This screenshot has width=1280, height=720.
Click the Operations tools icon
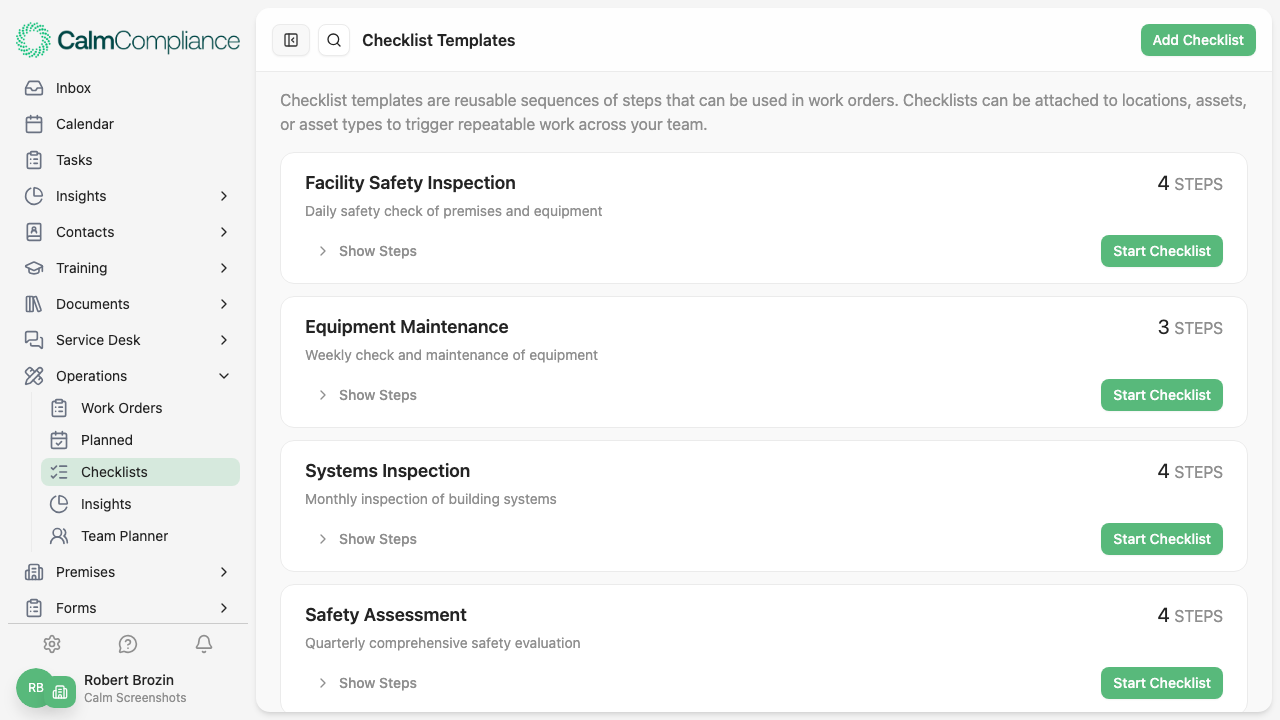[34, 376]
